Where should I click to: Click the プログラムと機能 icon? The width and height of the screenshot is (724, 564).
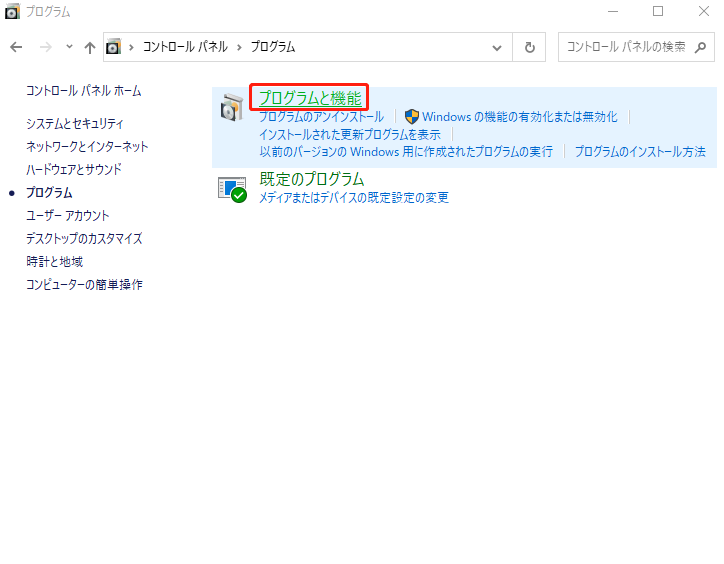click(232, 107)
